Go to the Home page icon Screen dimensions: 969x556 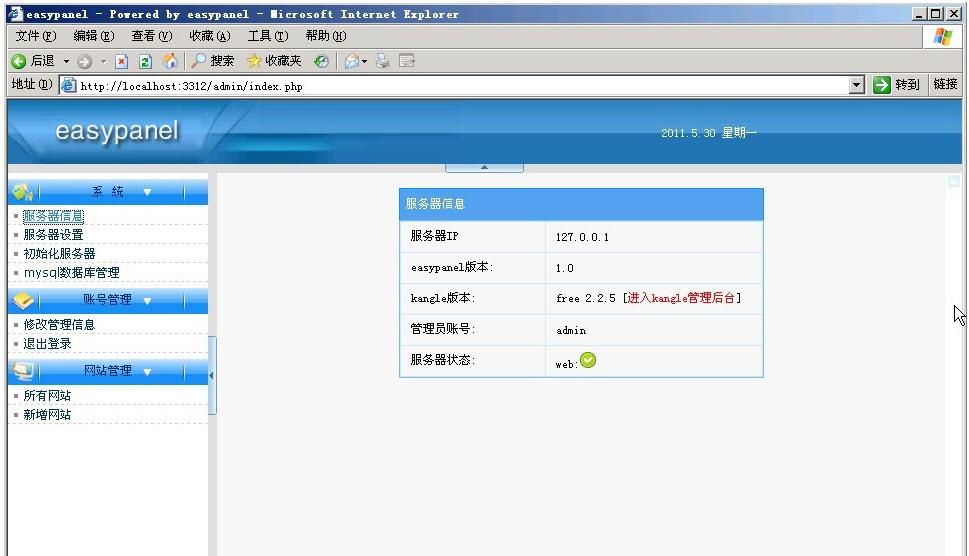[170, 61]
